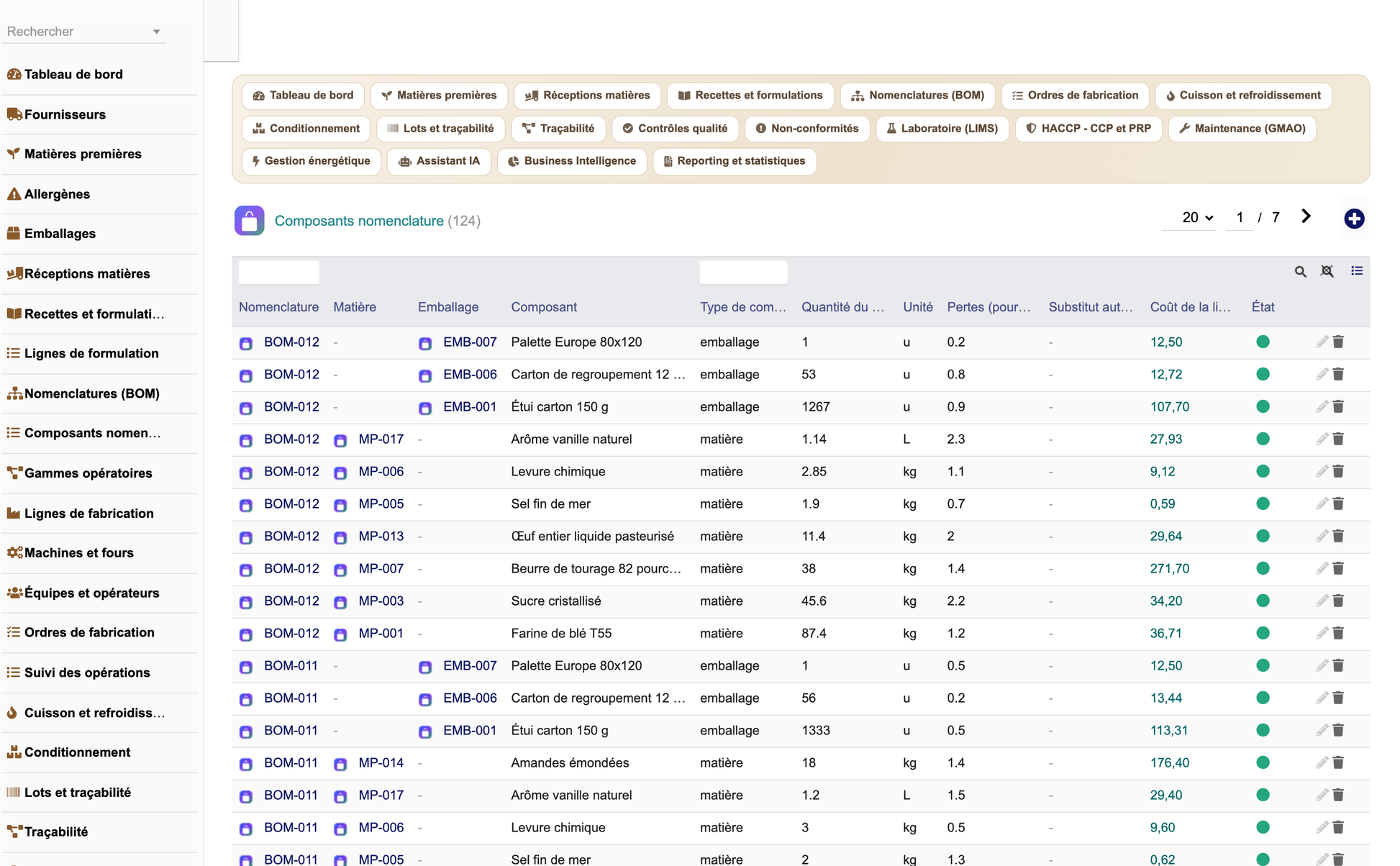Screen dimensions: 1400x866
Task: Open Reporting et statistiques tab
Action: pyautogui.click(x=735, y=161)
